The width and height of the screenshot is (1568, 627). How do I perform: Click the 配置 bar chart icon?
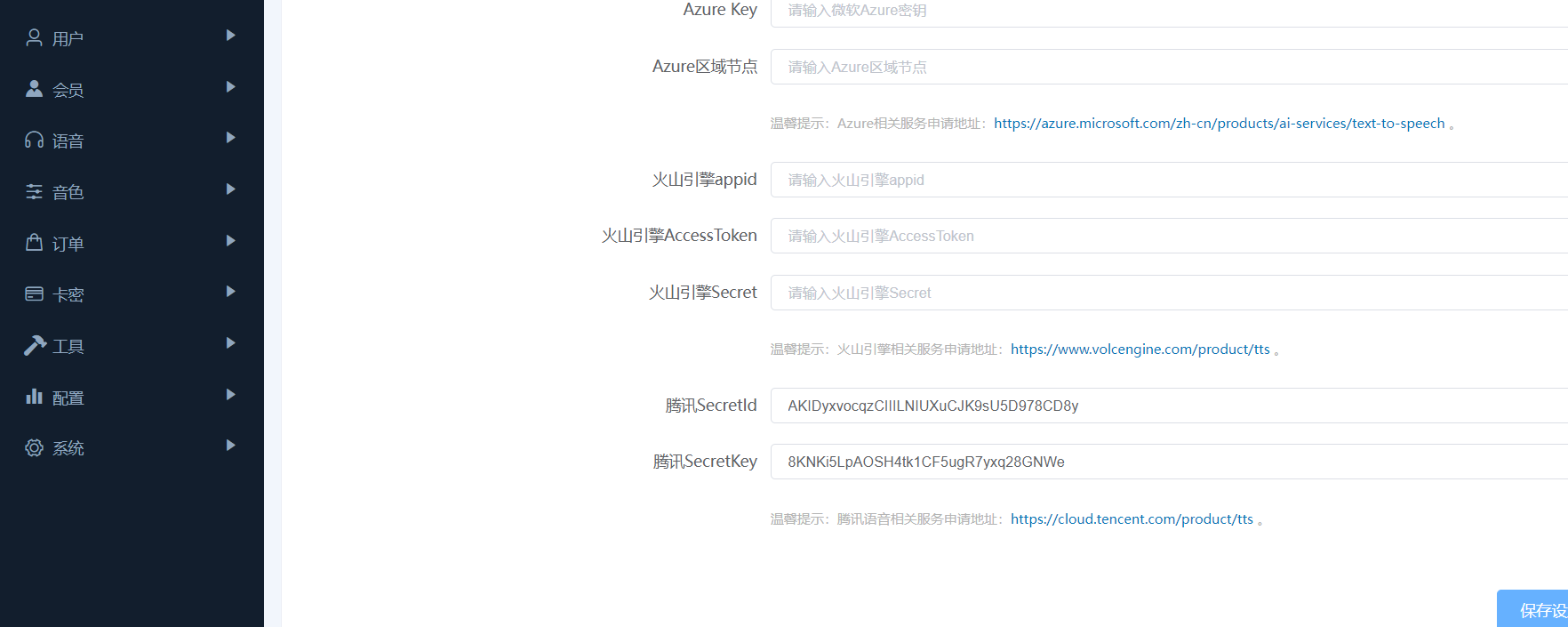34,397
